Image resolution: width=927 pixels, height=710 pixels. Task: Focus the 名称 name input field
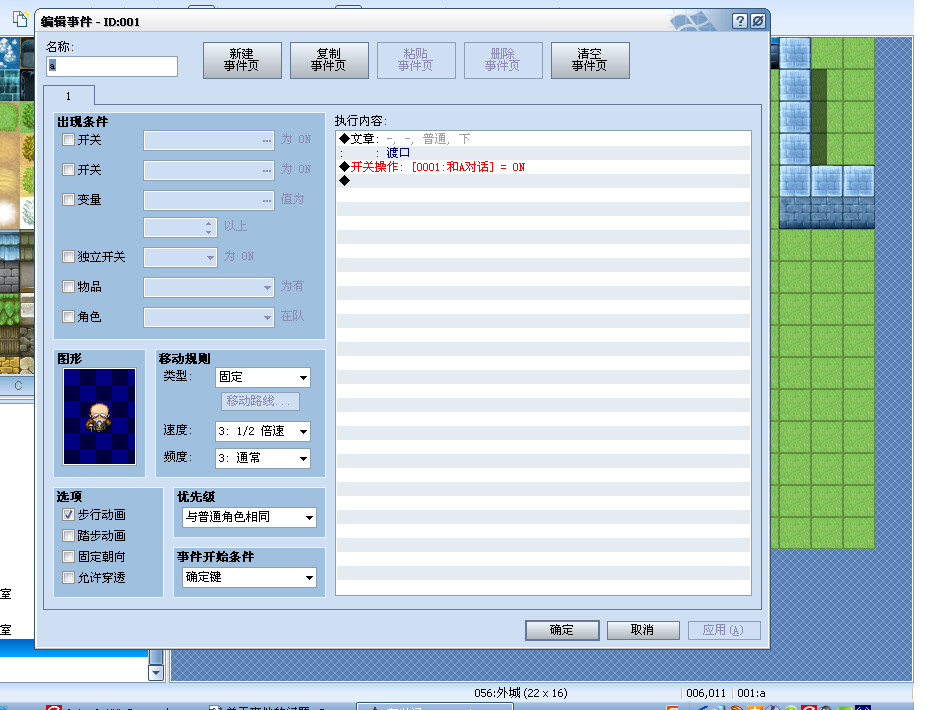pyautogui.click(x=112, y=66)
